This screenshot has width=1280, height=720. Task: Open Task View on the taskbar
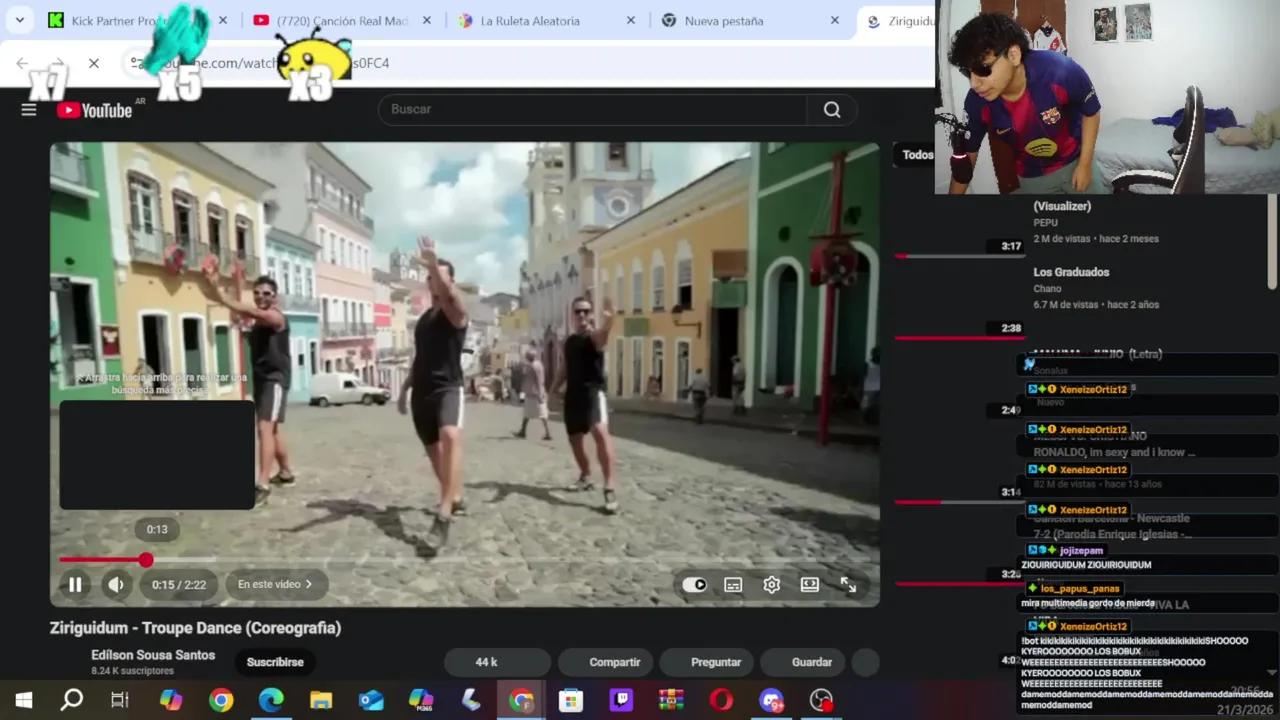(120, 700)
